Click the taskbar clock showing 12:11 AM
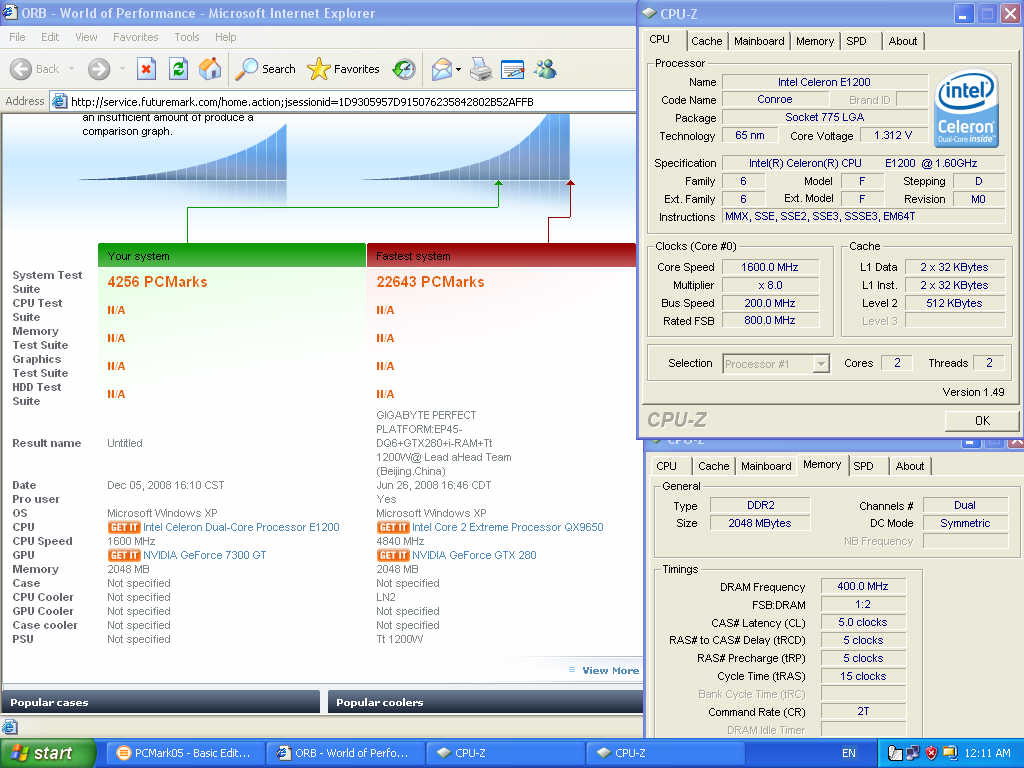Screen dimensions: 1024x768 (987, 753)
